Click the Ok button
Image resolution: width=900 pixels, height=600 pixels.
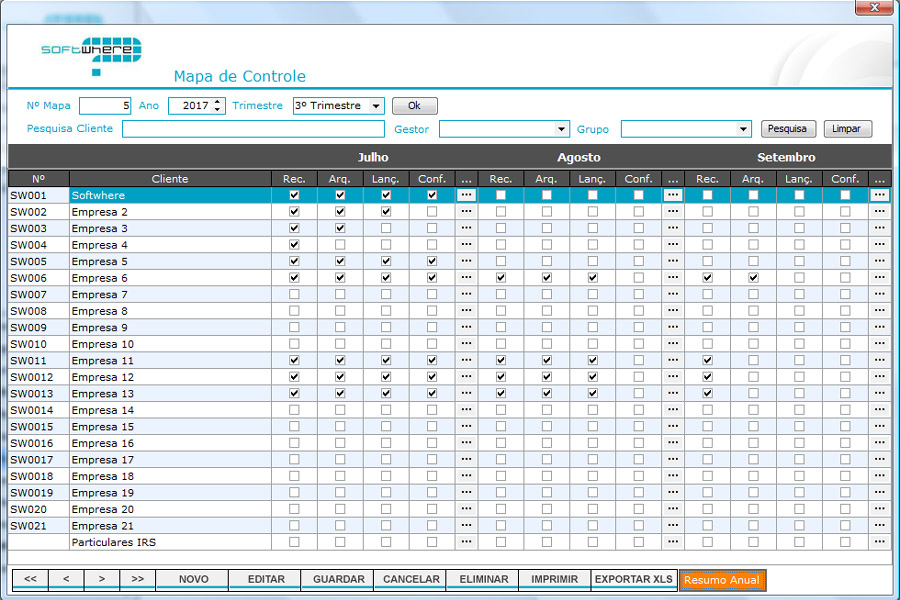pos(414,106)
